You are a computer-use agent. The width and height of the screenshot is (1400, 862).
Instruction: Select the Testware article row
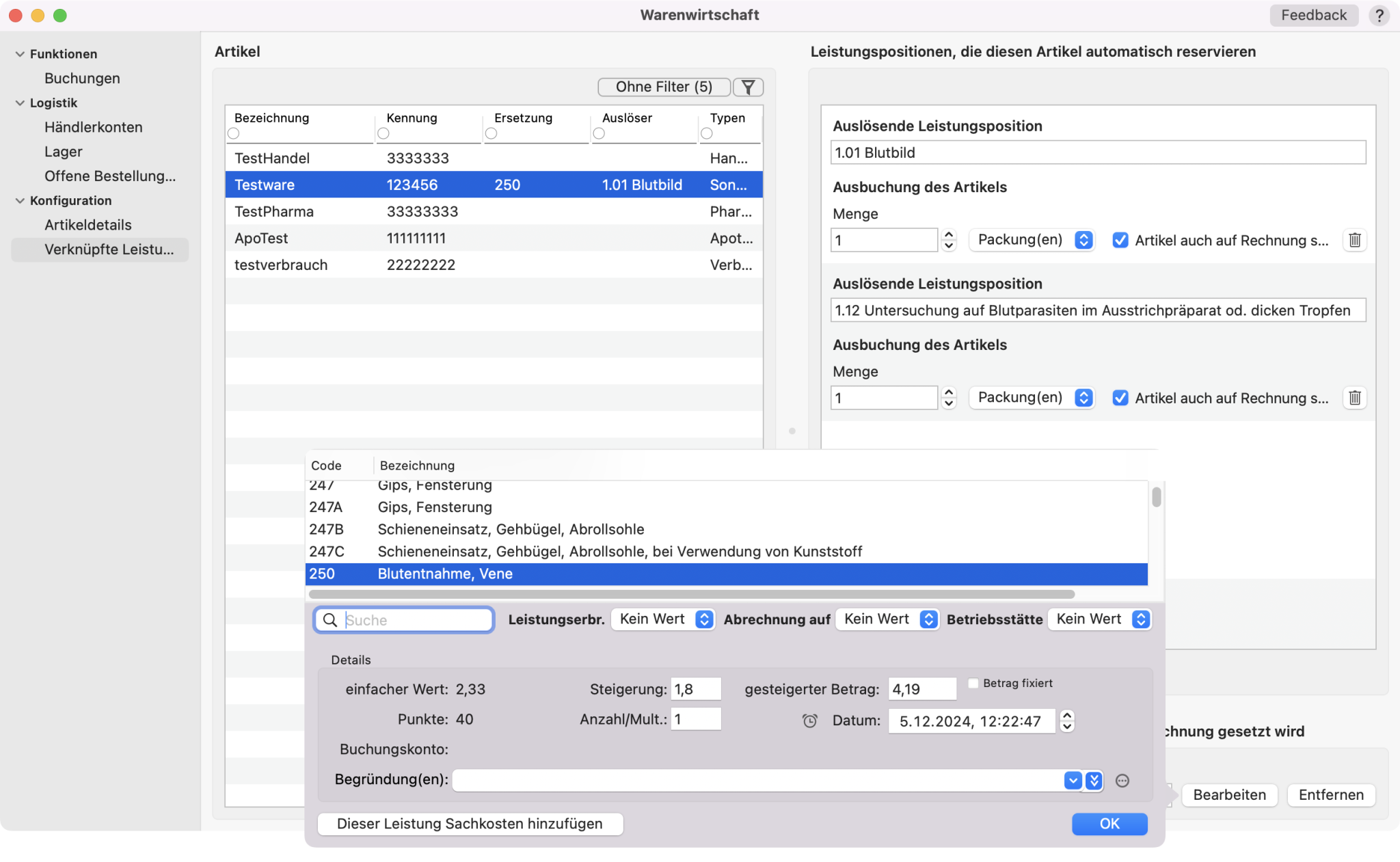(494, 185)
